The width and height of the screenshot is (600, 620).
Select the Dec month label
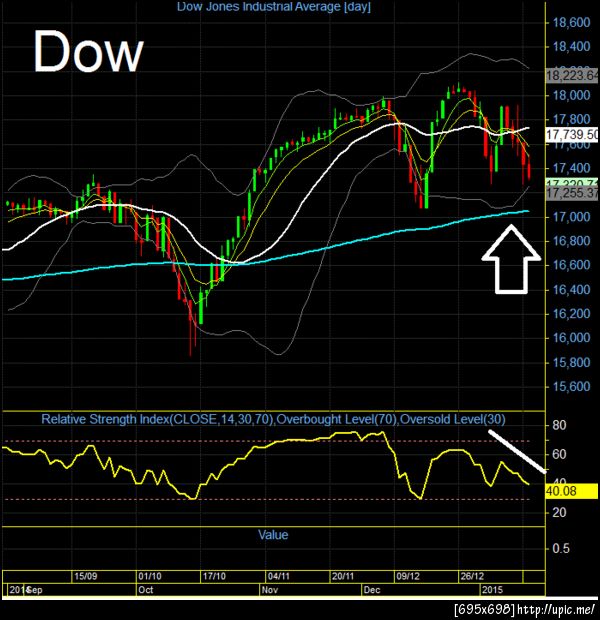[x=372, y=590]
